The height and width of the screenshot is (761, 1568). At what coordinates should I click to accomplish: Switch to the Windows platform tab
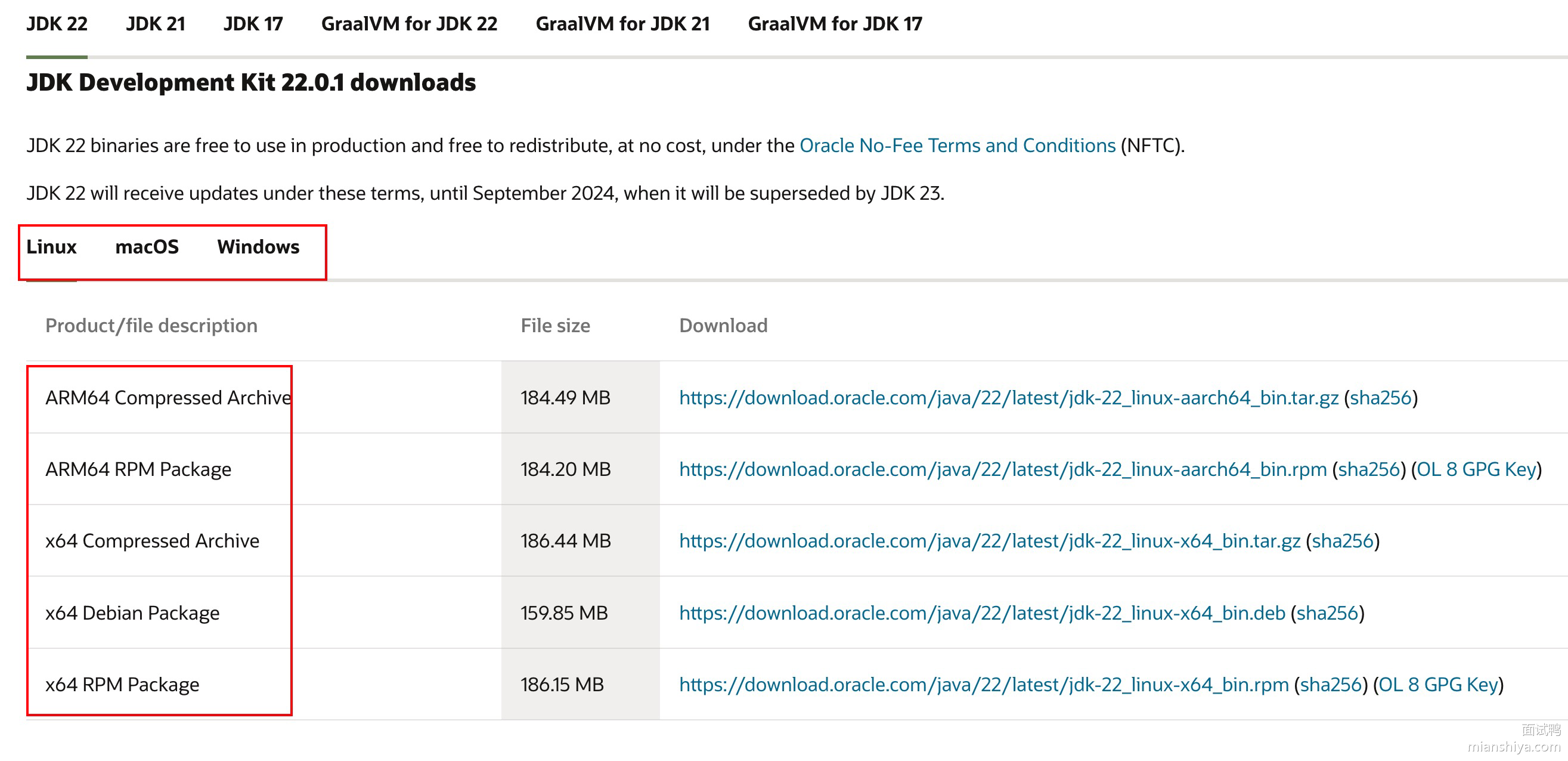click(x=258, y=246)
